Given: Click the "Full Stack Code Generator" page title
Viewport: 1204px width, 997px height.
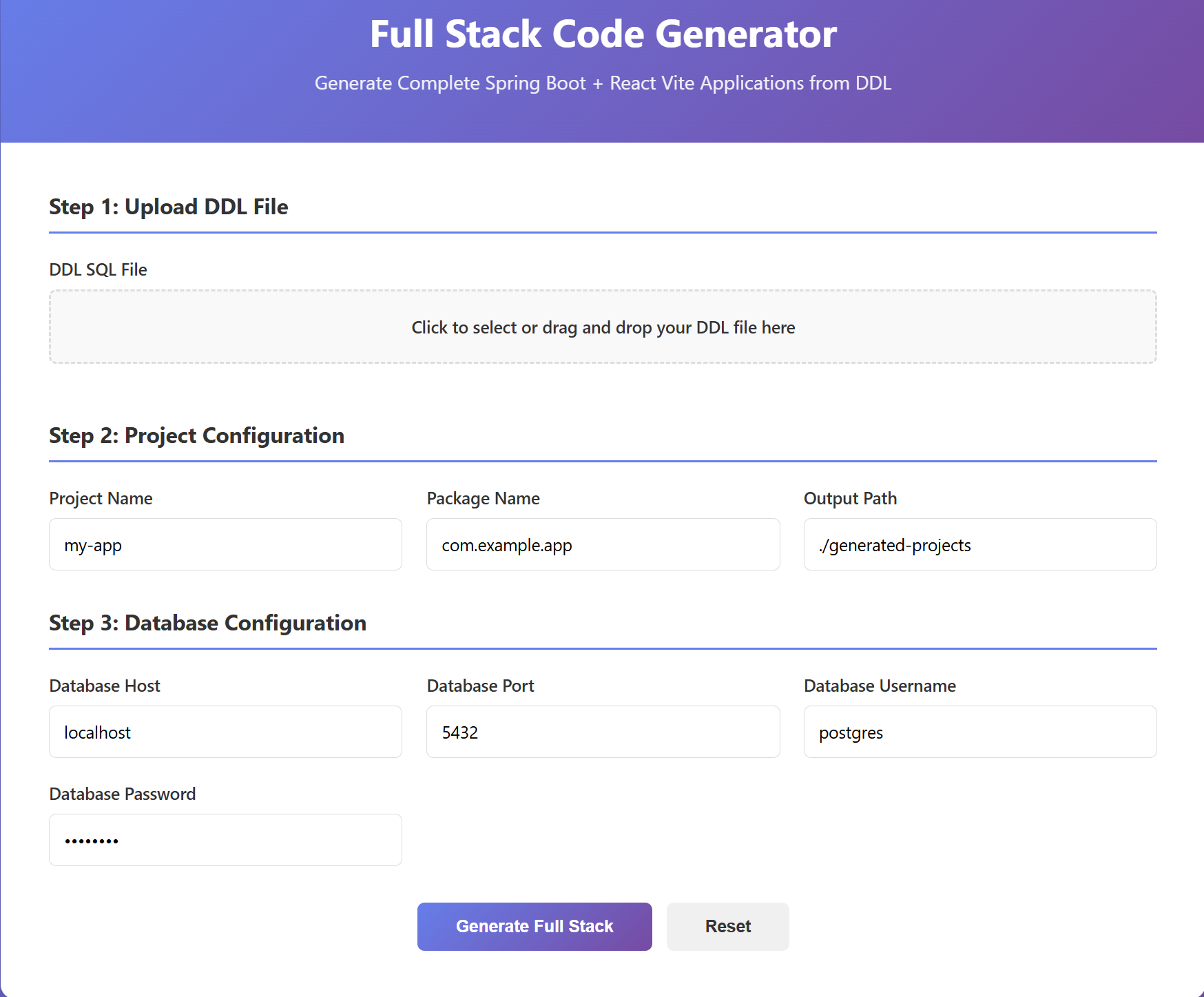Looking at the screenshot, I should [x=603, y=34].
